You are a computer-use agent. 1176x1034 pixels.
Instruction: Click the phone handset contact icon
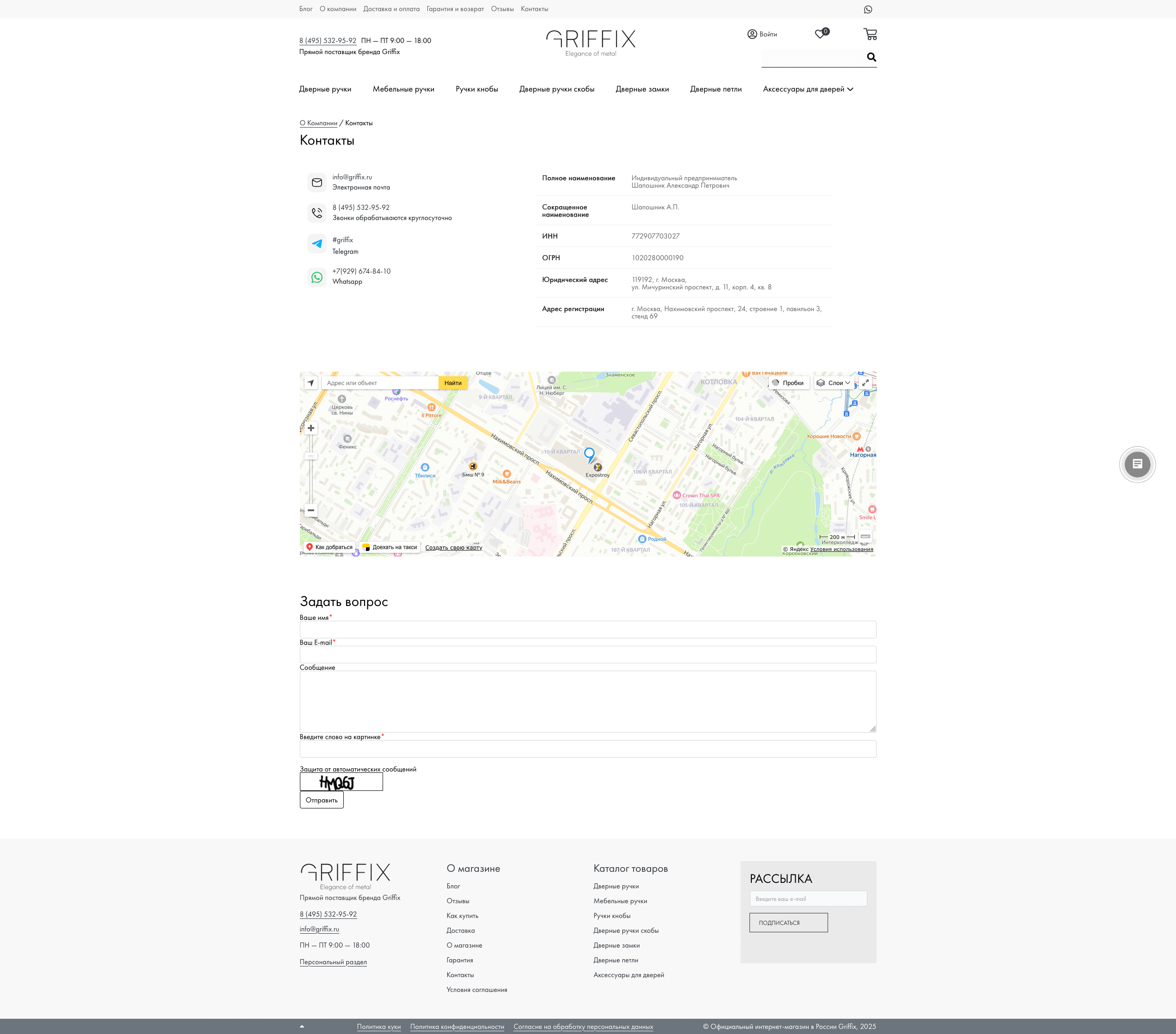[x=317, y=213]
